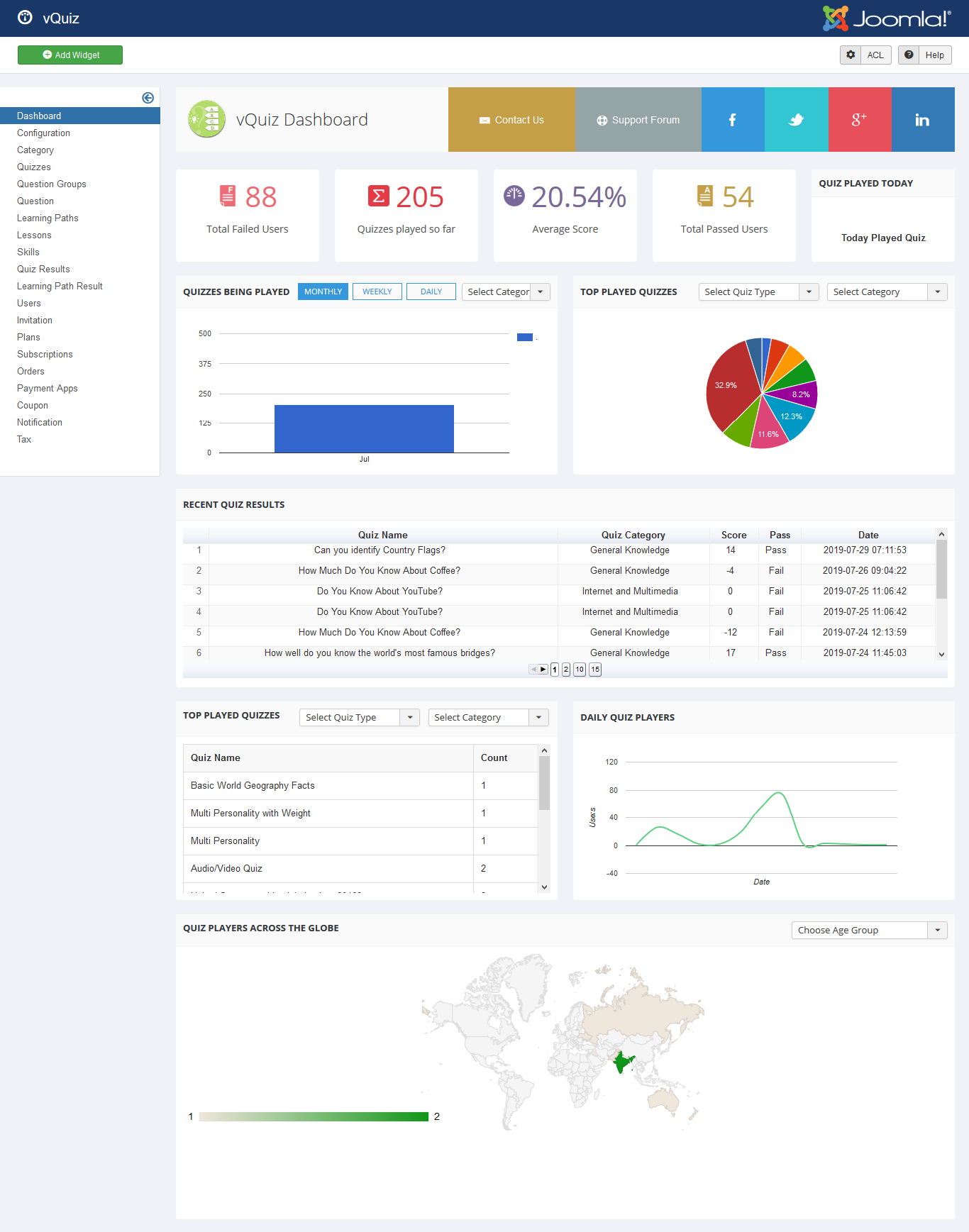
Task: Expand Select Quiz Type in pie chart panel
Action: [758, 292]
